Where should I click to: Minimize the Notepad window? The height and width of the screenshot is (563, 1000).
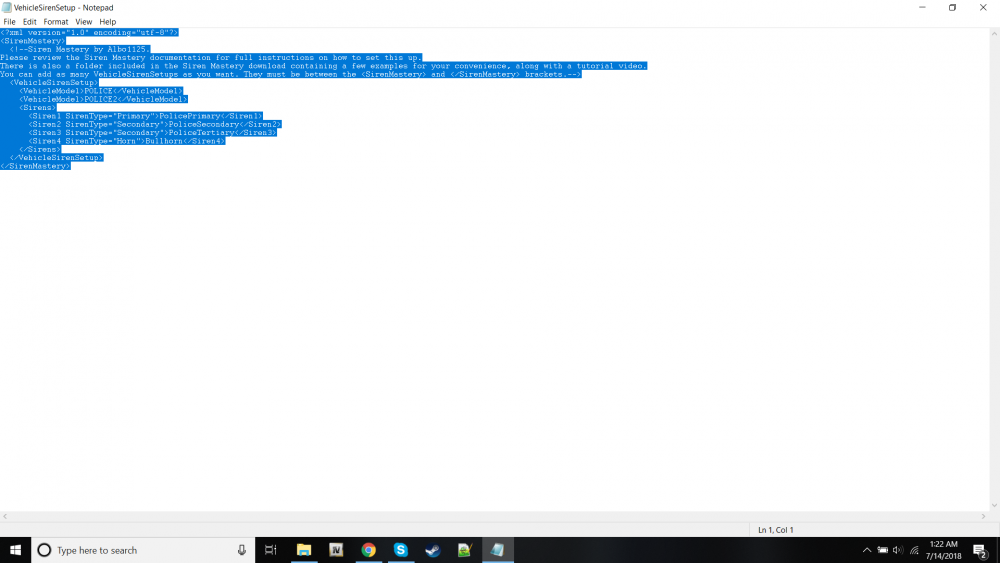[922, 8]
